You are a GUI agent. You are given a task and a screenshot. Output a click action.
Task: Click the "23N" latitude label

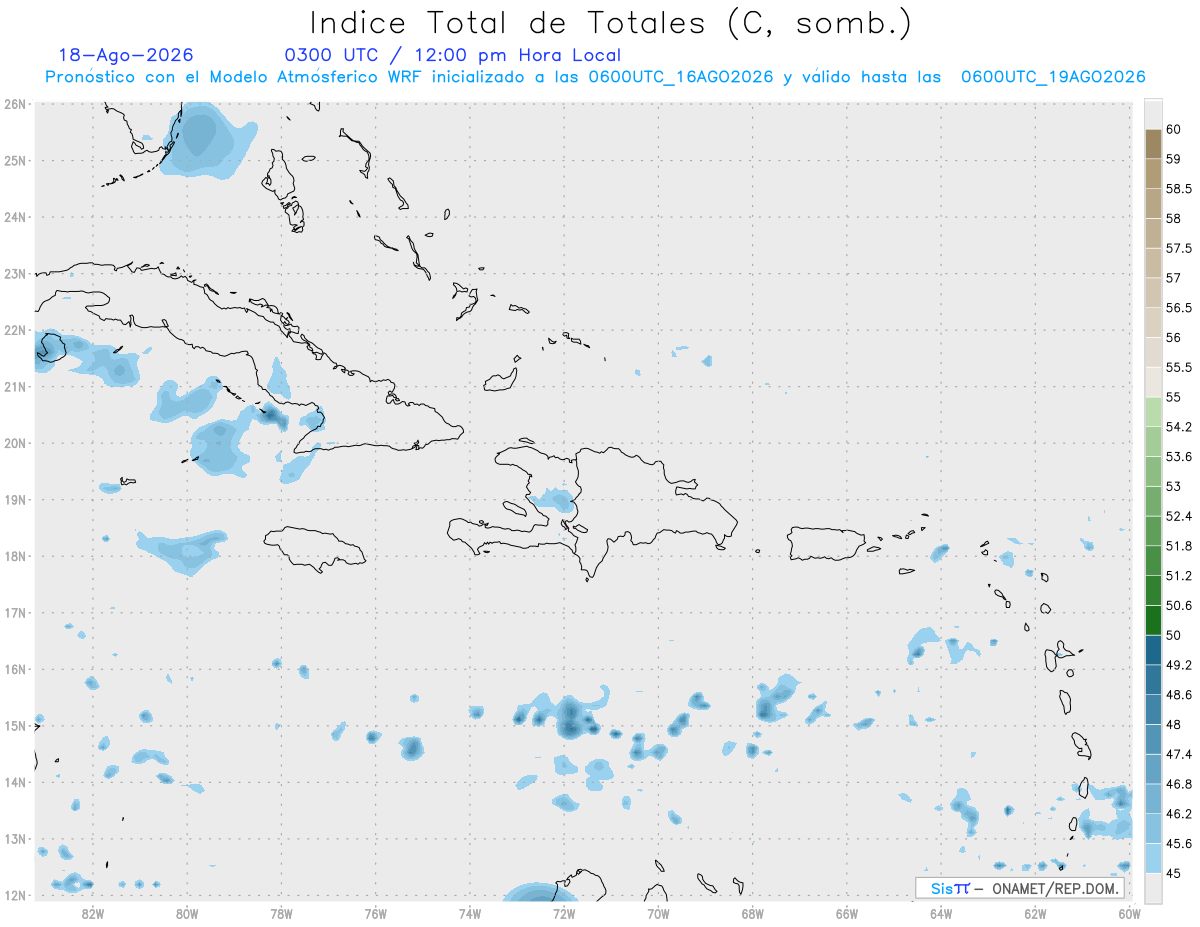click(15, 273)
